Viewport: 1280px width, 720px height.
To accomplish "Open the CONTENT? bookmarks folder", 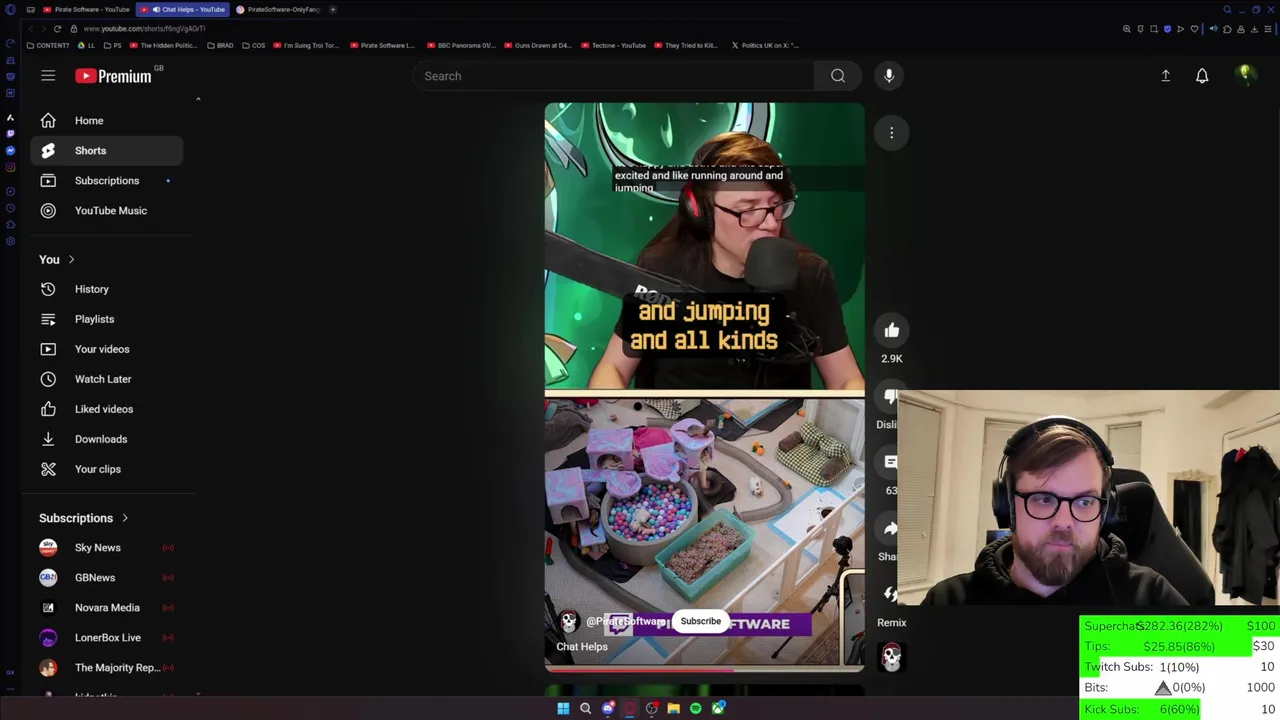I will point(48,45).
